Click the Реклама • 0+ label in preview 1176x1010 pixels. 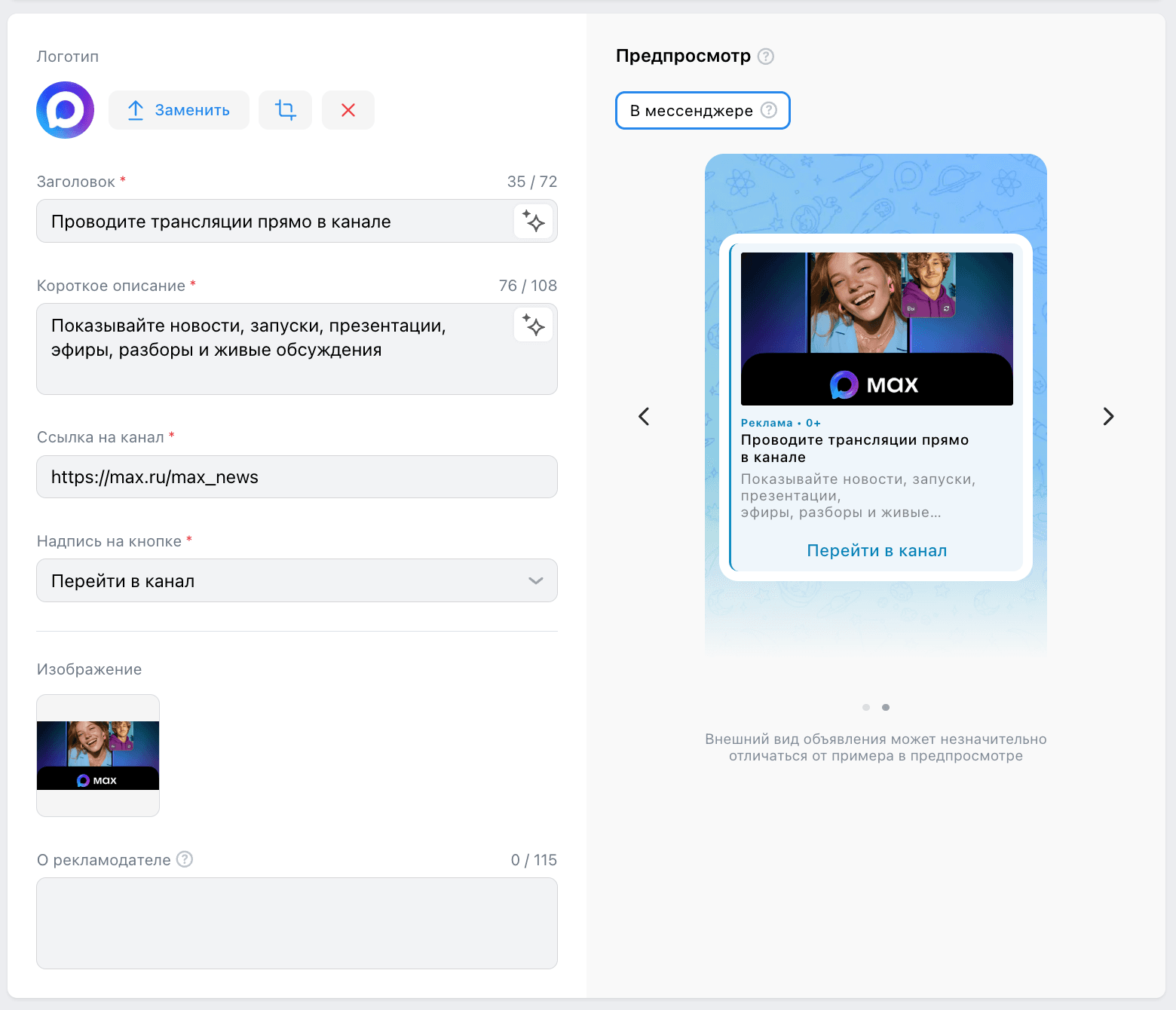coord(781,423)
